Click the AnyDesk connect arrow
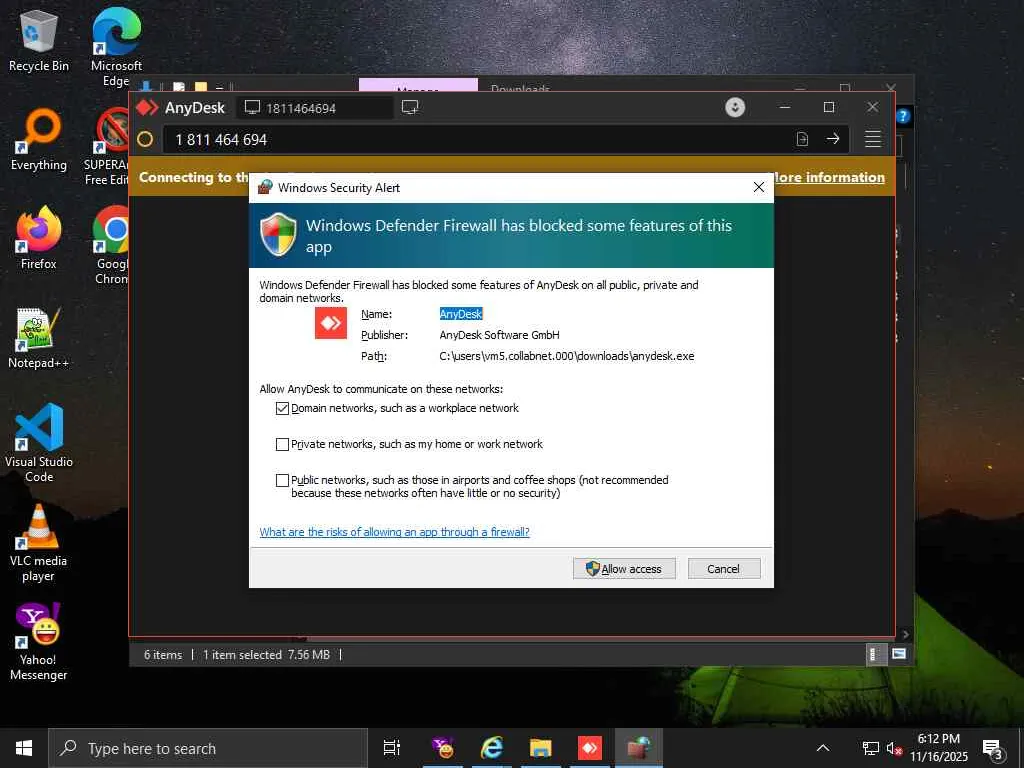Image resolution: width=1024 pixels, height=768 pixels. [833, 139]
